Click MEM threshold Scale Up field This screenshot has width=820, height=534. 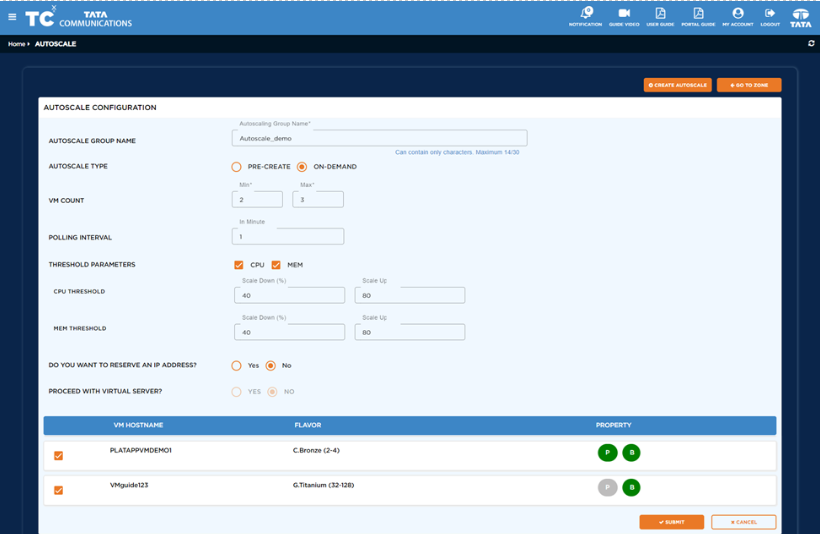[409, 332]
